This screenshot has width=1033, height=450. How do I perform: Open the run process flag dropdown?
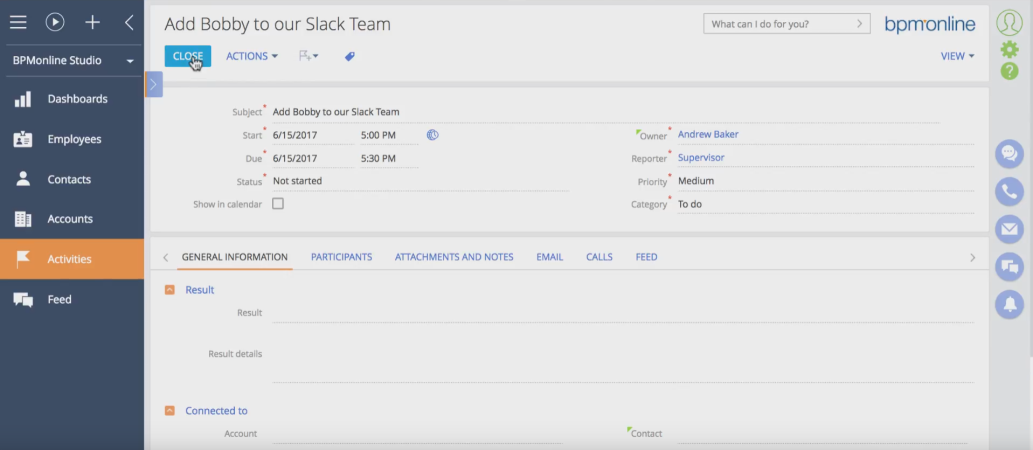308,57
